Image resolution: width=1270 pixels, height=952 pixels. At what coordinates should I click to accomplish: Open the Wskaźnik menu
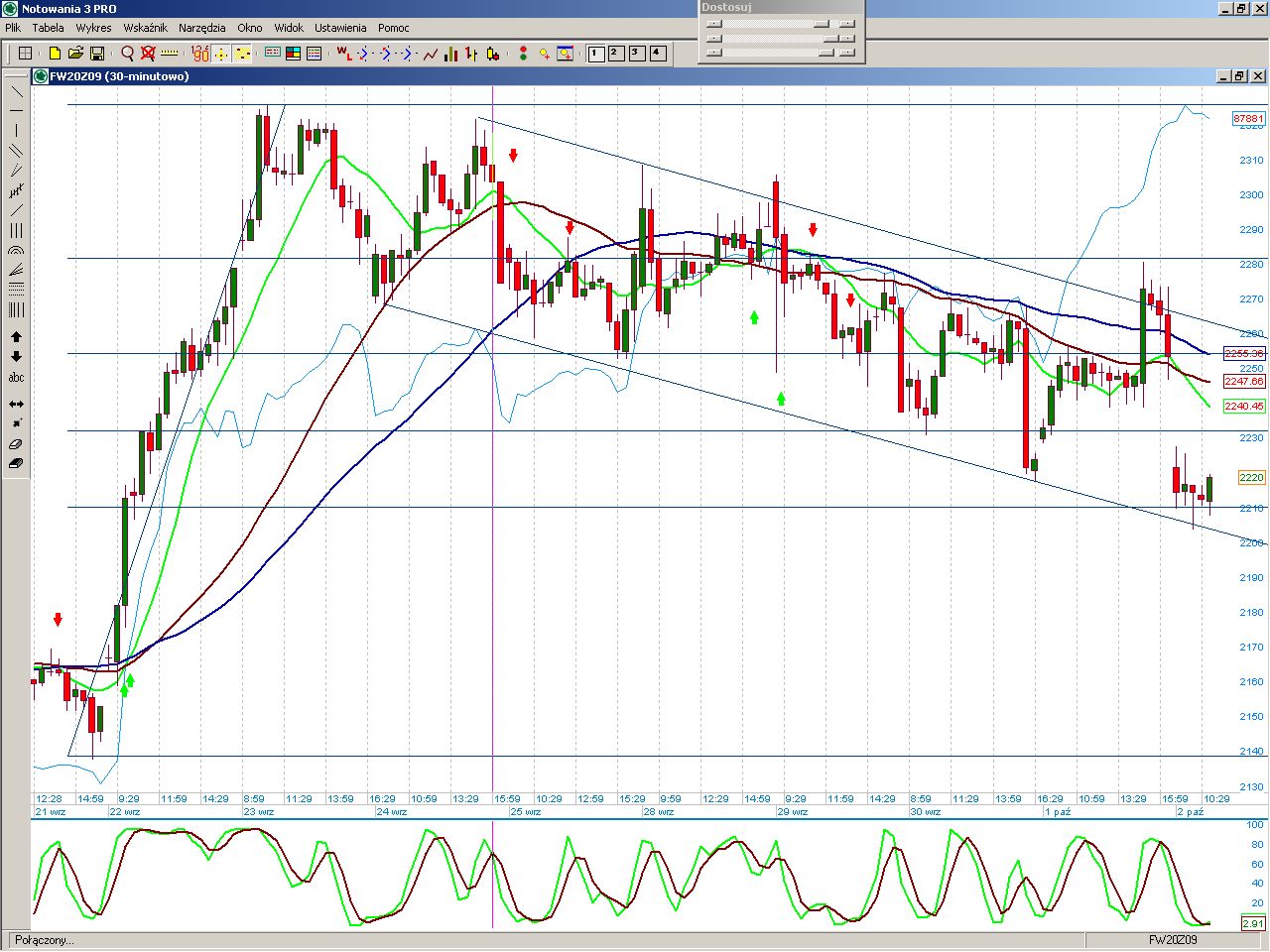click(145, 28)
